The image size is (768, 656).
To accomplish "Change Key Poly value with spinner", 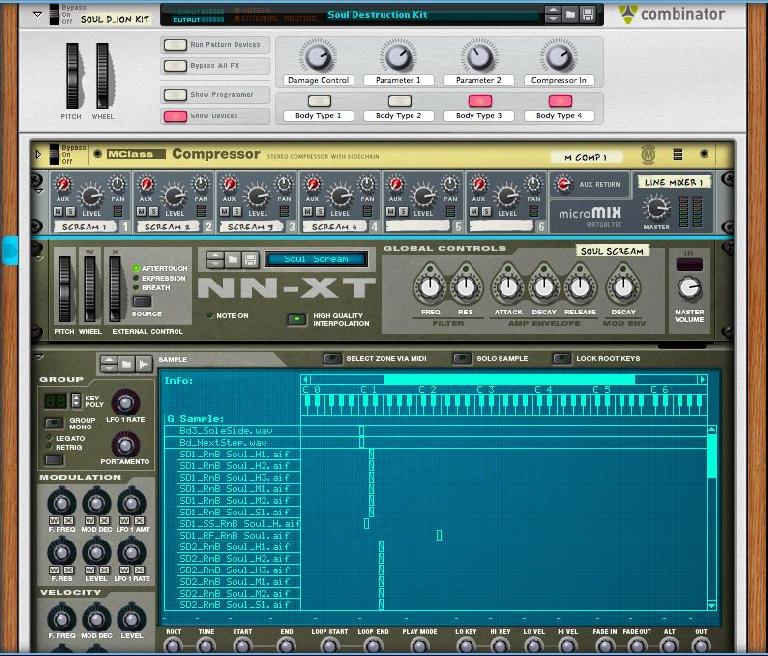I will pyautogui.click(x=76, y=400).
